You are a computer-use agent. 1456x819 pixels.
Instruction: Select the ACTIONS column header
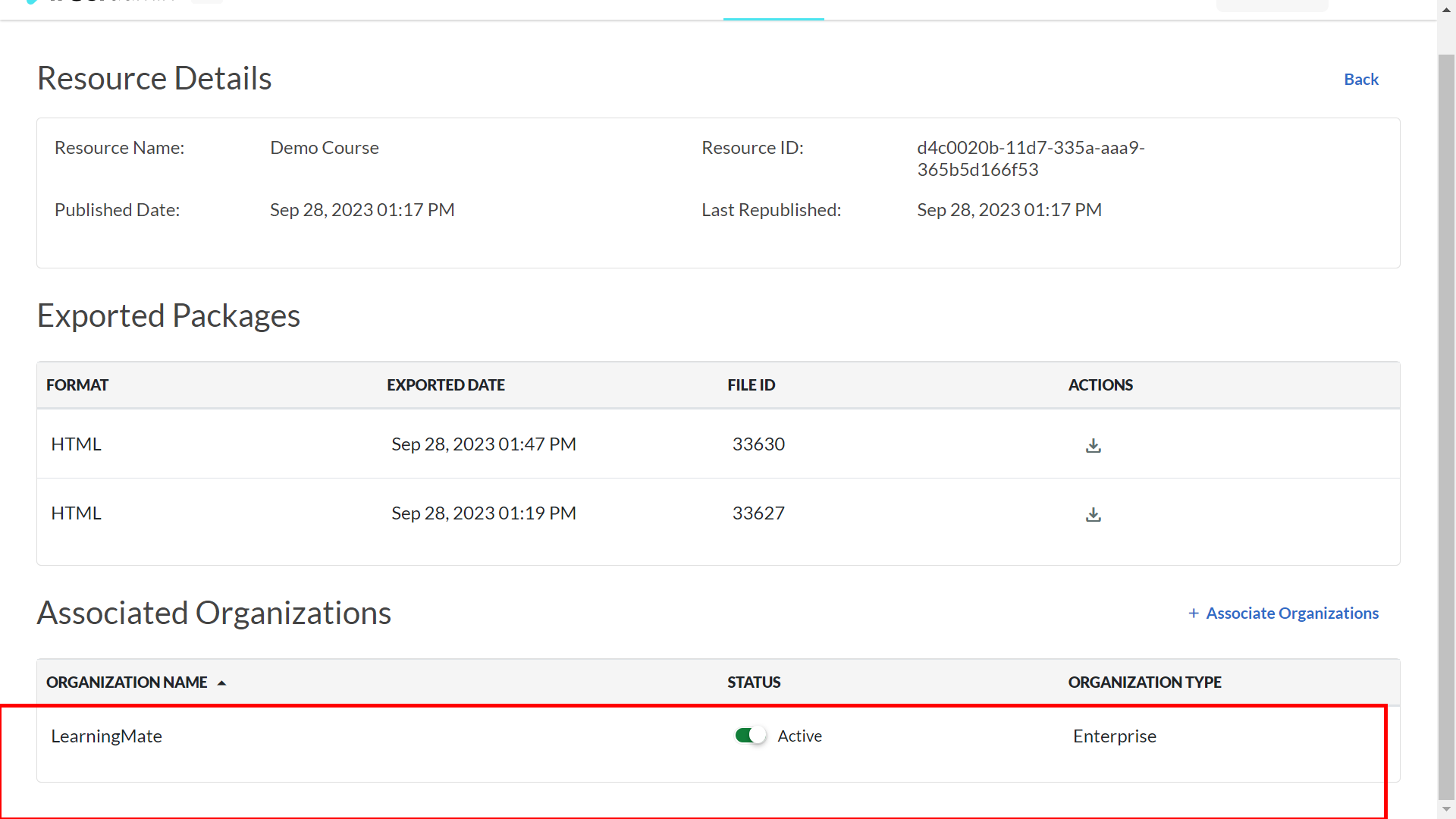coord(1100,385)
